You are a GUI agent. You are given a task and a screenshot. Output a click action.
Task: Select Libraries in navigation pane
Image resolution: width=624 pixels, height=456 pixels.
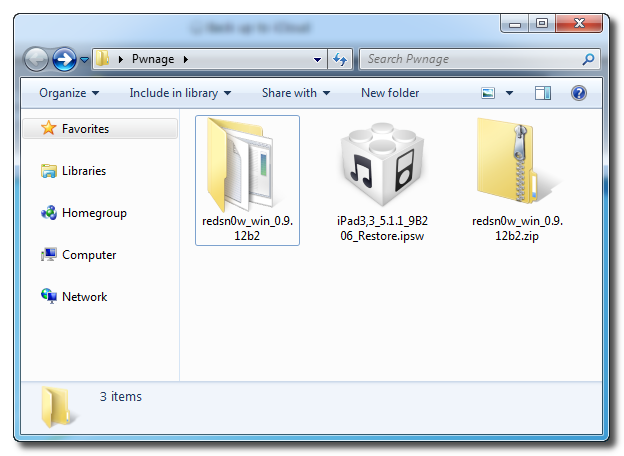click(84, 171)
